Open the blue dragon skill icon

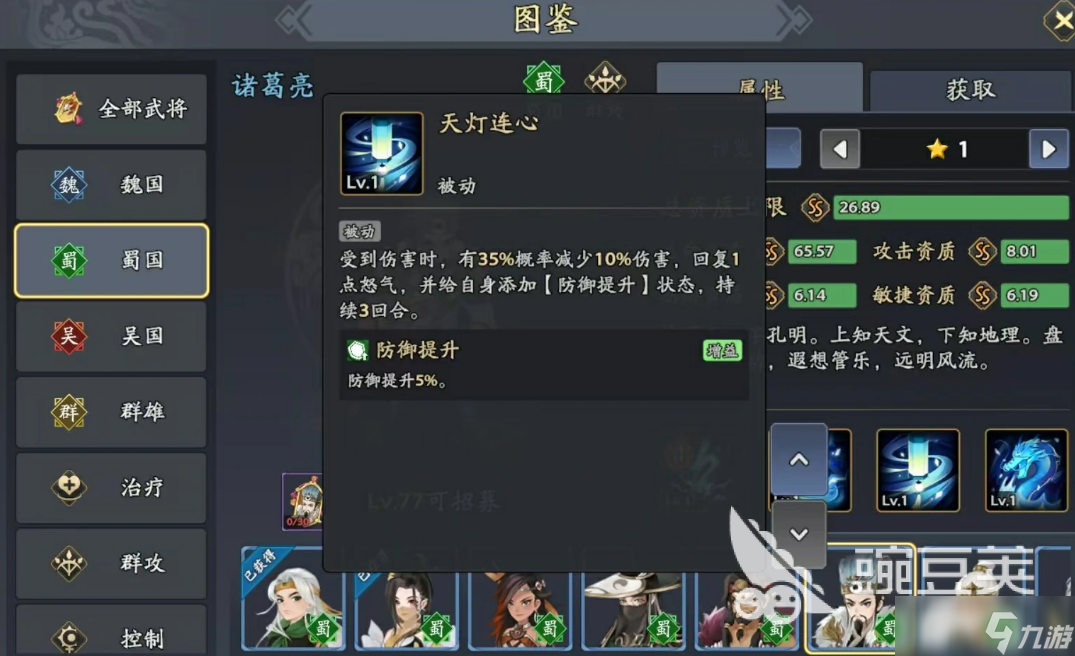pos(1026,470)
